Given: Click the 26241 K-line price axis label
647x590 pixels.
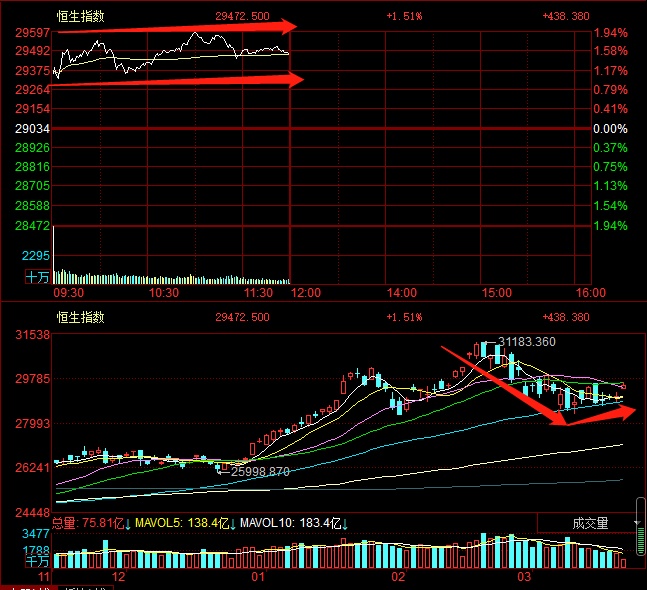Looking at the screenshot, I should pos(32,467).
